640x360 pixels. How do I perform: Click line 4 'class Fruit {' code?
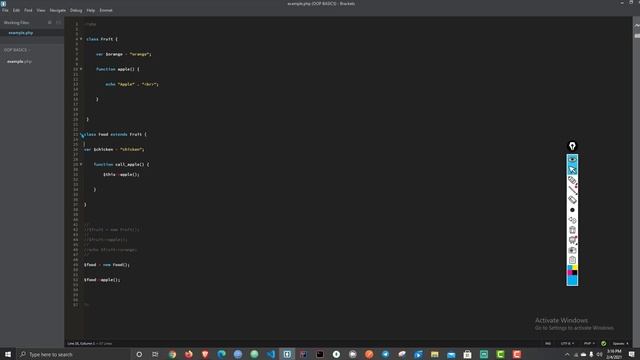coord(102,39)
